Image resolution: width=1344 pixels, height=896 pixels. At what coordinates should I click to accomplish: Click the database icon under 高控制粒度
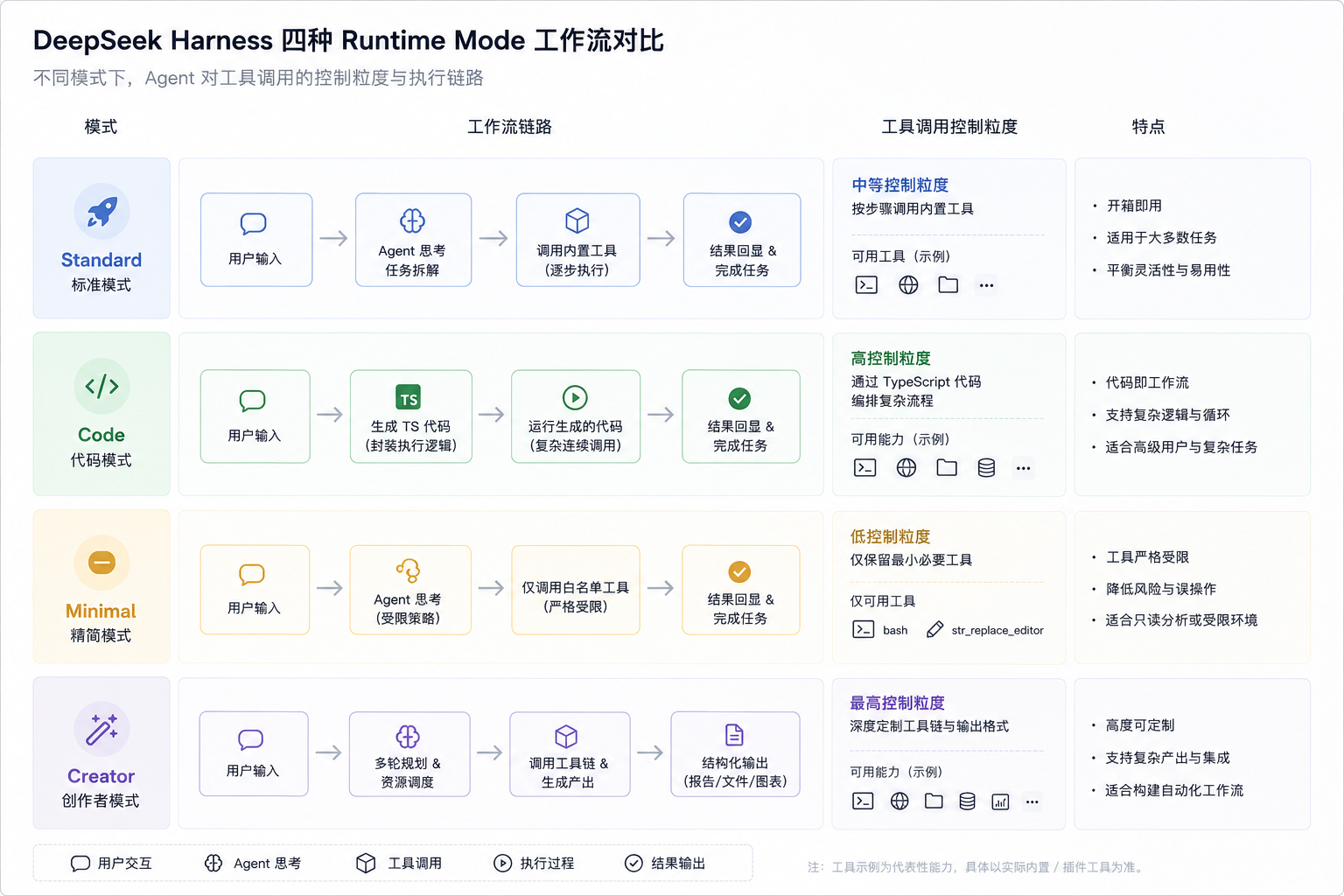pos(986,468)
